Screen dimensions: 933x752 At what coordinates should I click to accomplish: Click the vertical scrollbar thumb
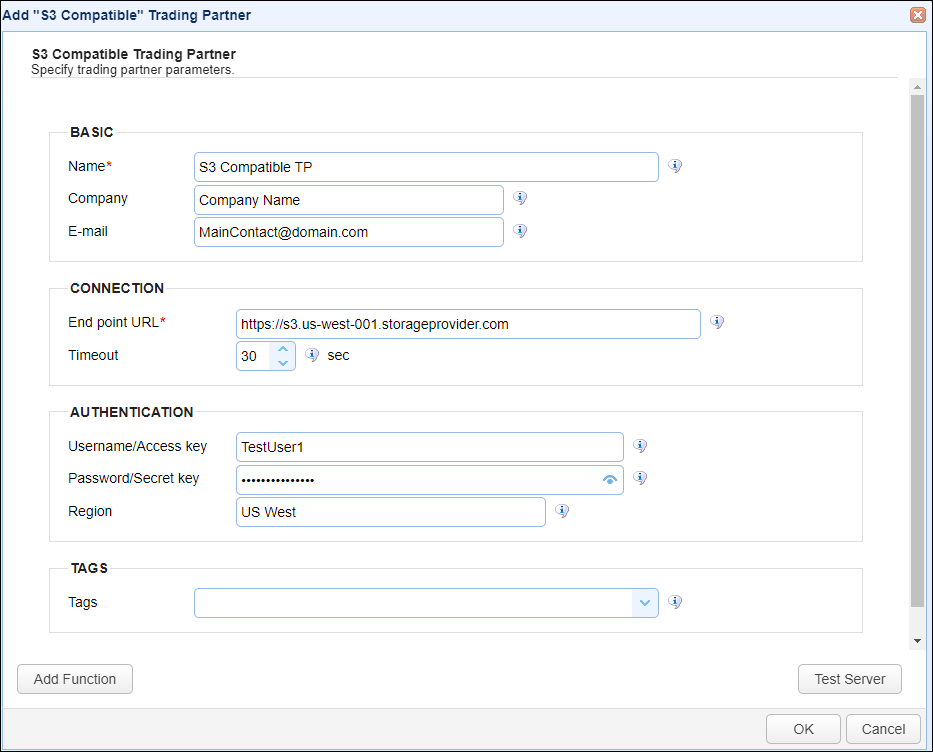coord(917,351)
